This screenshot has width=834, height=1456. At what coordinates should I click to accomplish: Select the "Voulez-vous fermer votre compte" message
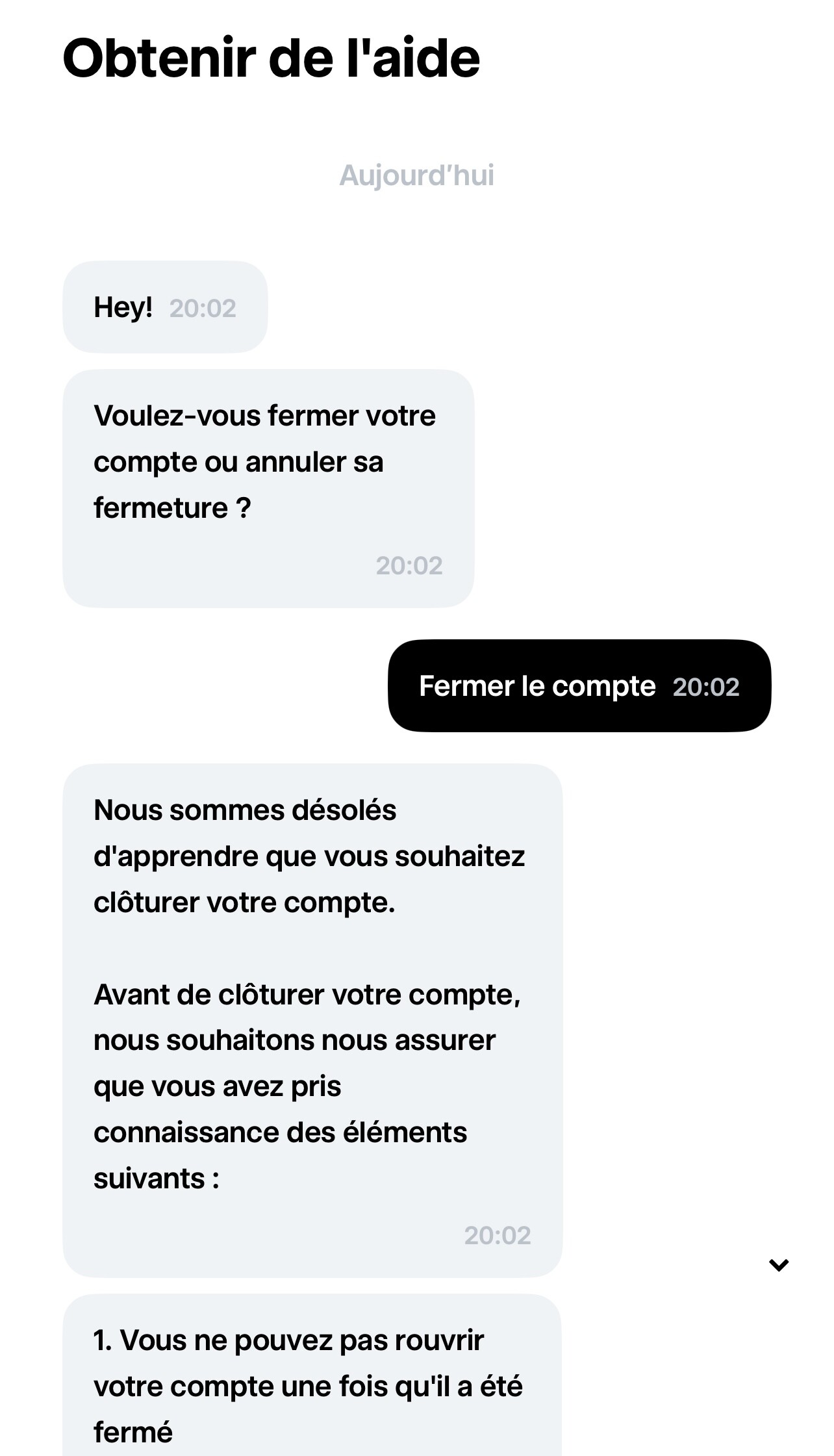click(x=264, y=416)
